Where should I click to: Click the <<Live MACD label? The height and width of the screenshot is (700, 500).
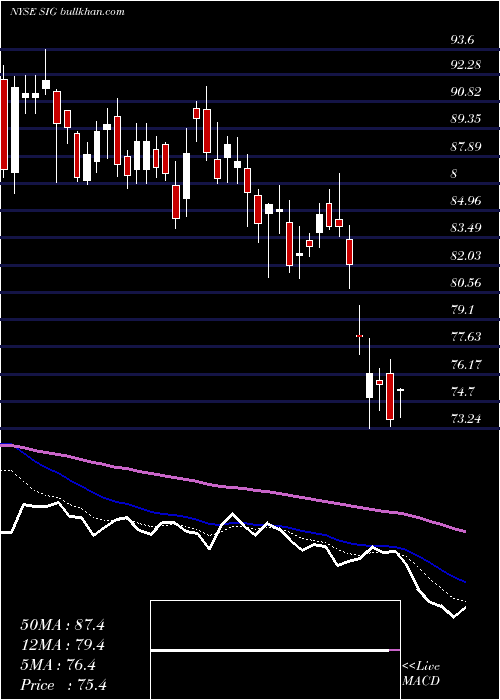coord(421,674)
